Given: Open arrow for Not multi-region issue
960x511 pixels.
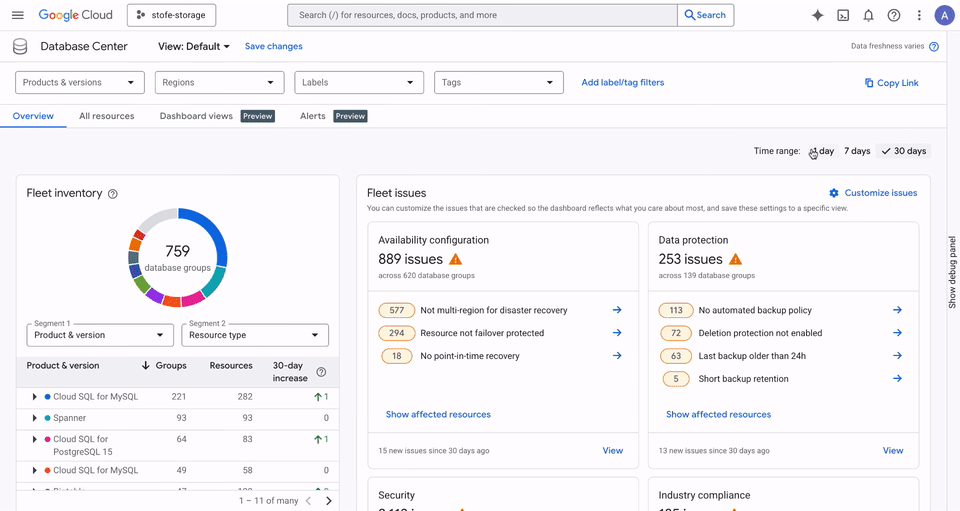Looking at the screenshot, I should [617, 310].
